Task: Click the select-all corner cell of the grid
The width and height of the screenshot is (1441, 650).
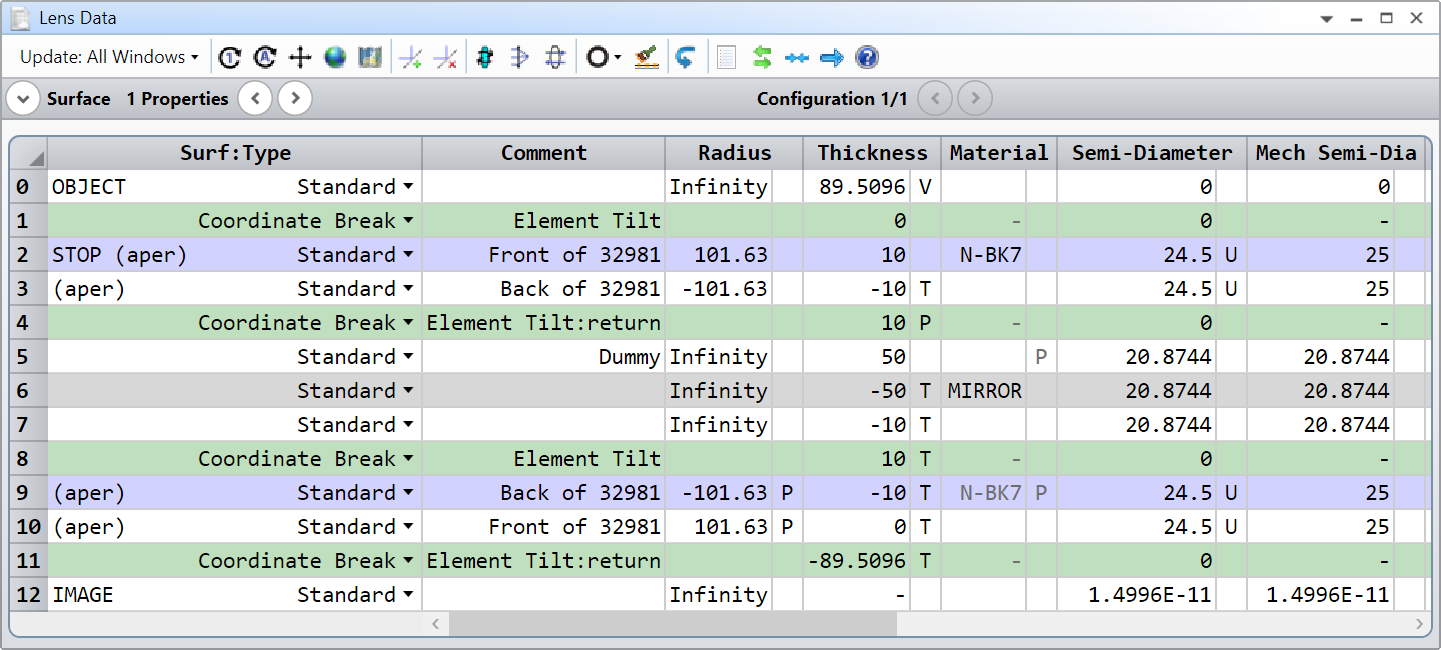Action: click(x=29, y=153)
